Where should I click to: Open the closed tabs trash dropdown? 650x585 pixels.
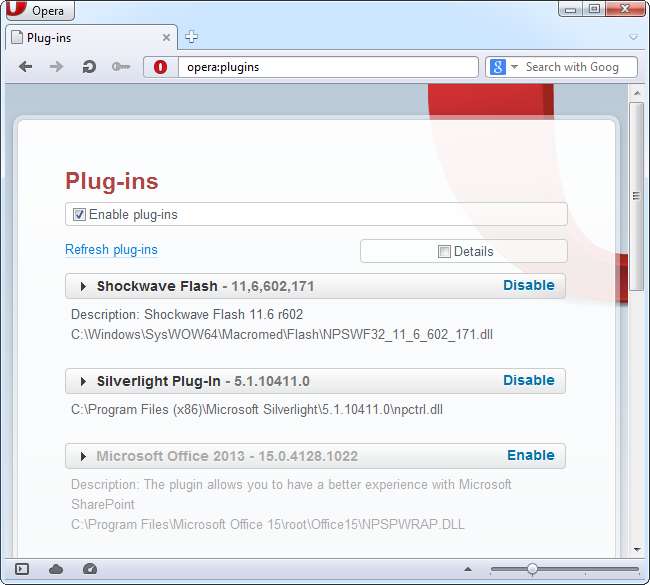click(x=633, y=37)
